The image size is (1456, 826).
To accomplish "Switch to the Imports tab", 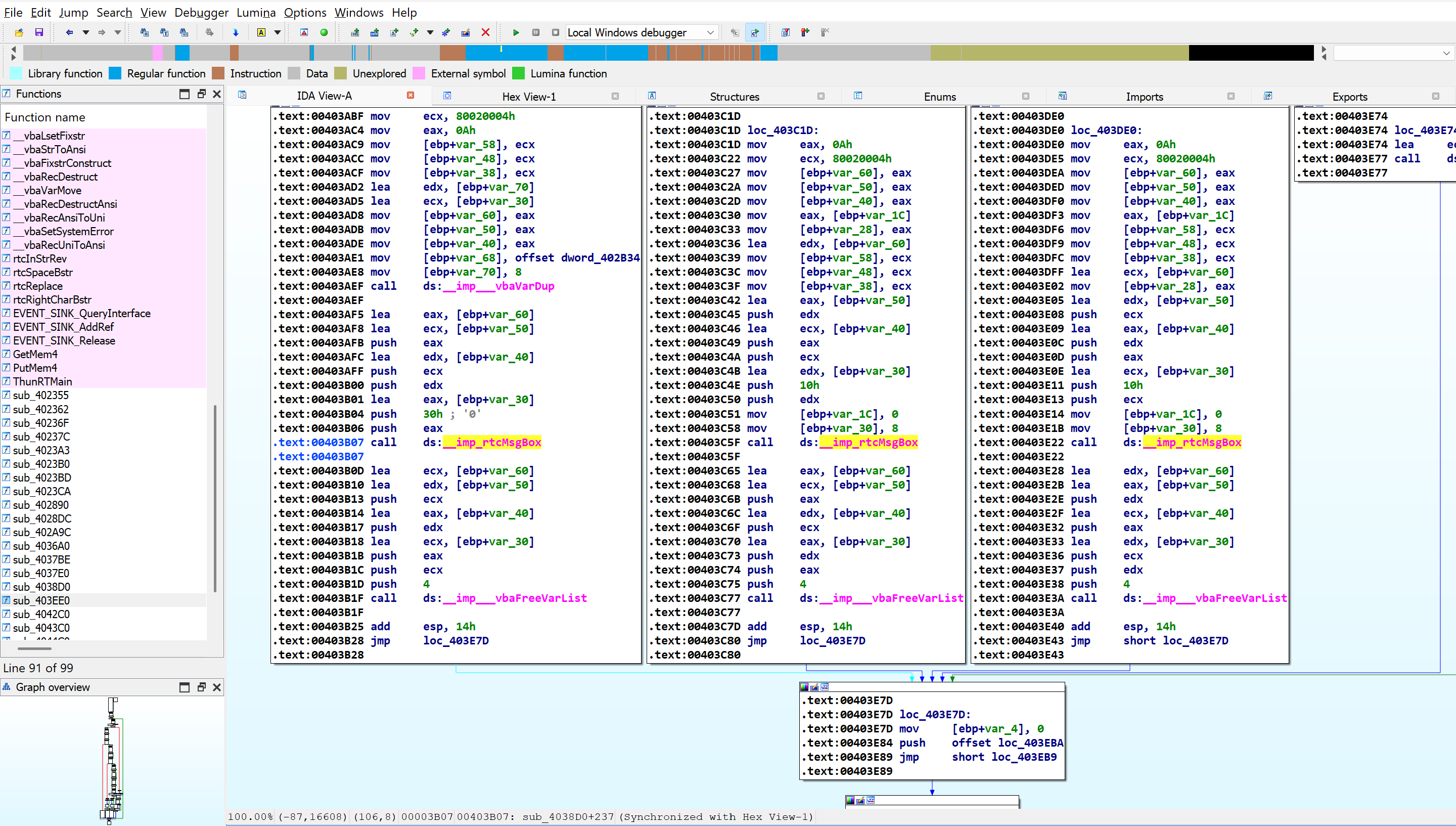I will [x=1144, y=97].
